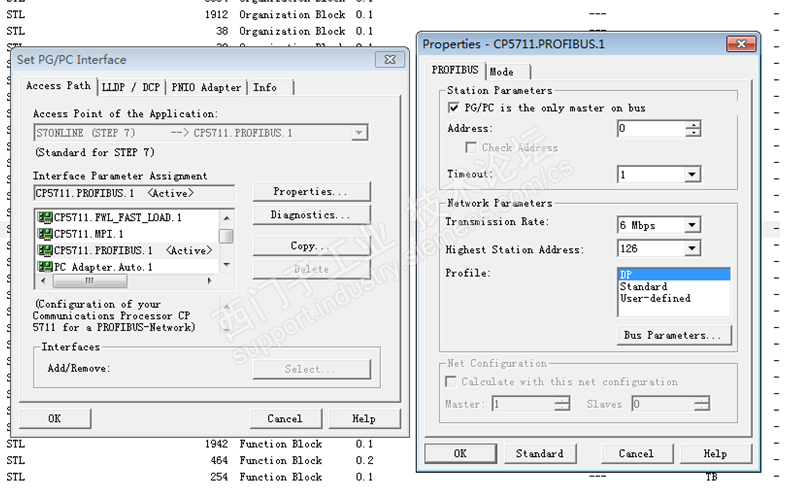Switch to the PNIO Adapter tab
Viewport: 785px width, 492px height.
tap(206, 88)
